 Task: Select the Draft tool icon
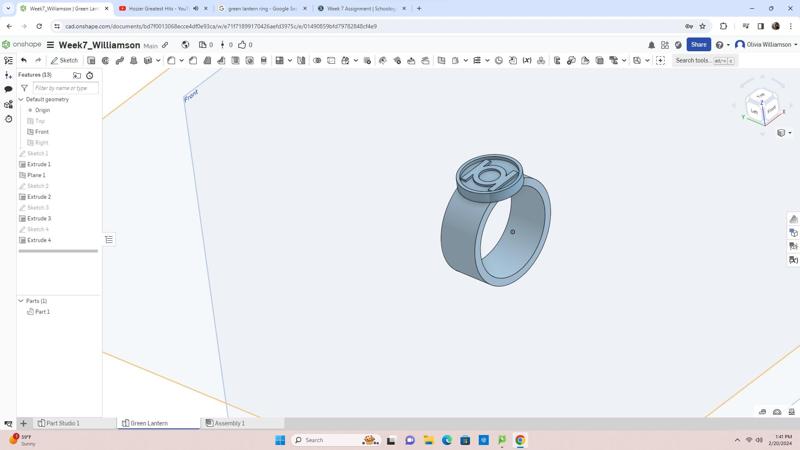point(207,60)
